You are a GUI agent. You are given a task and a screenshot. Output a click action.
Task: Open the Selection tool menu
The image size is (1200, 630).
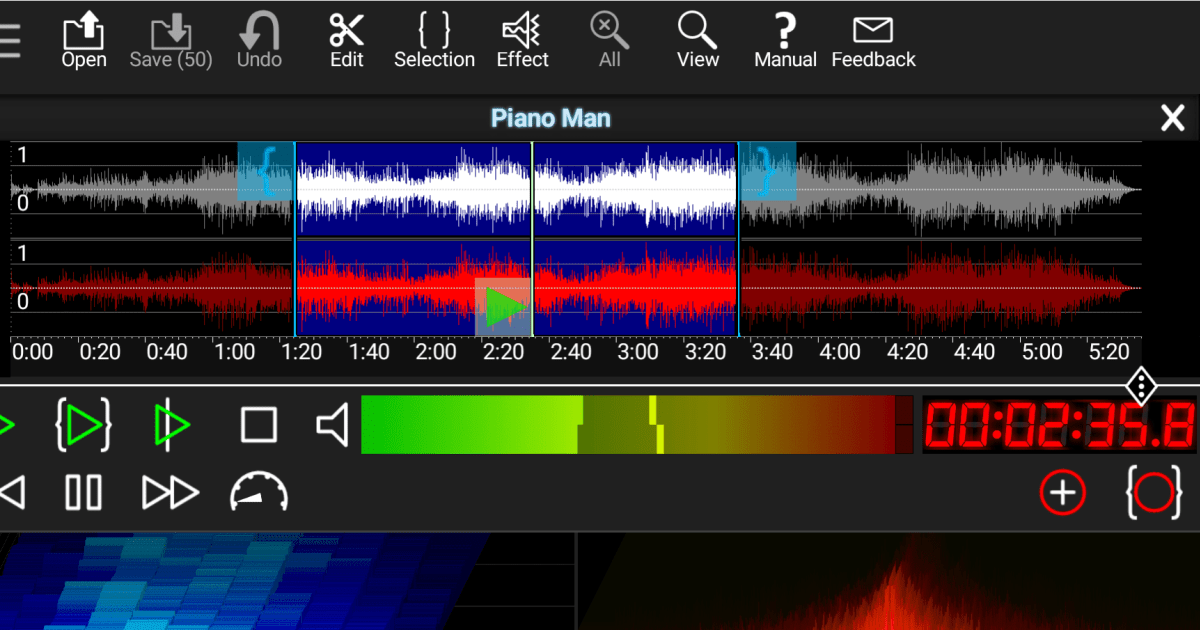434,38
